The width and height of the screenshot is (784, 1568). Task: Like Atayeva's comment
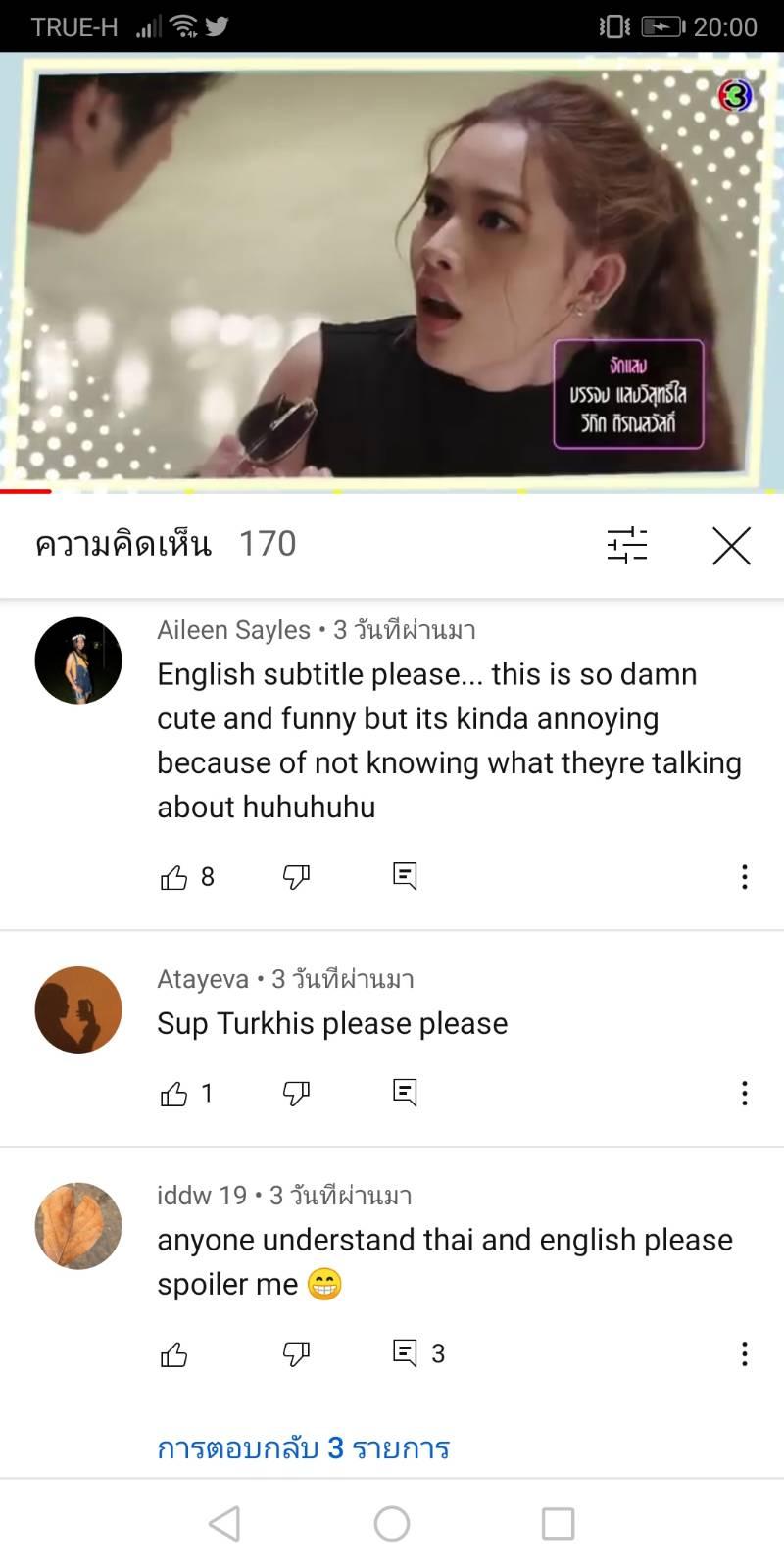click(173, 1094)
